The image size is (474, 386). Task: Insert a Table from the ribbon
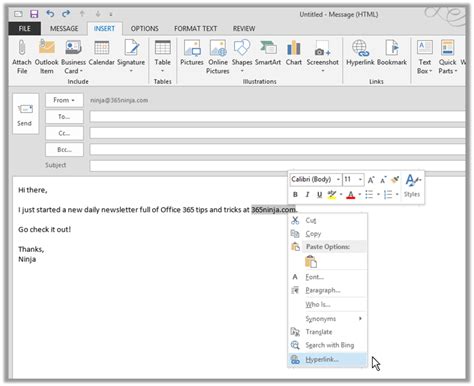click(x=162, y=56)
